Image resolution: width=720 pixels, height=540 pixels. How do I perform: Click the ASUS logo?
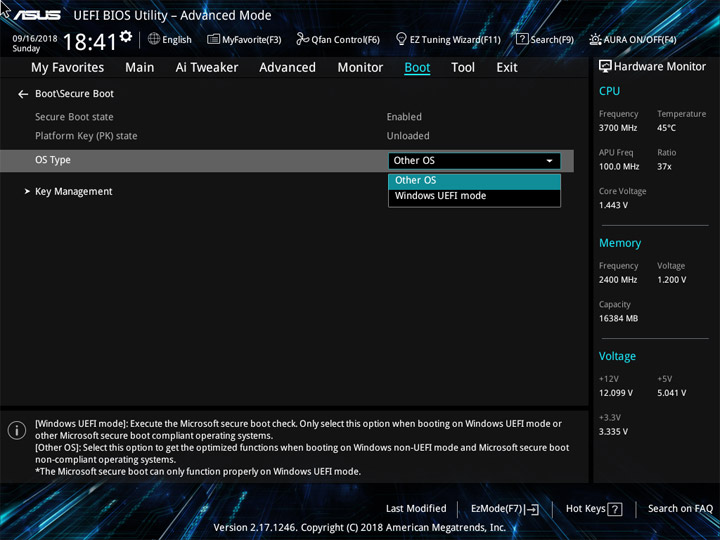37,16
